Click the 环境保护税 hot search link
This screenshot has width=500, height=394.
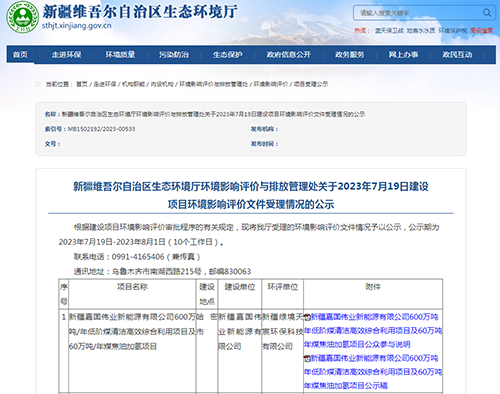453,31
